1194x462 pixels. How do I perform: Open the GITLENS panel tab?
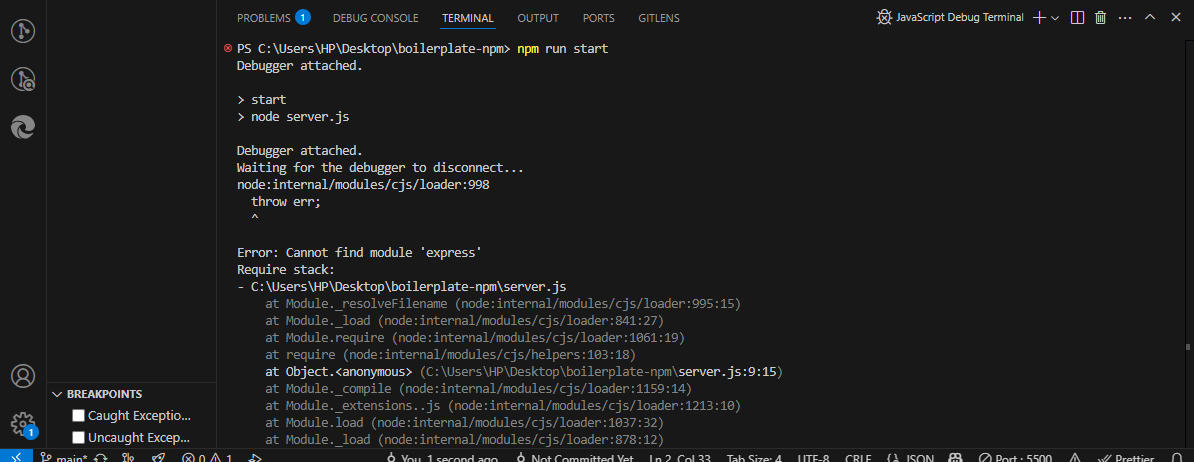pos(659,18)
